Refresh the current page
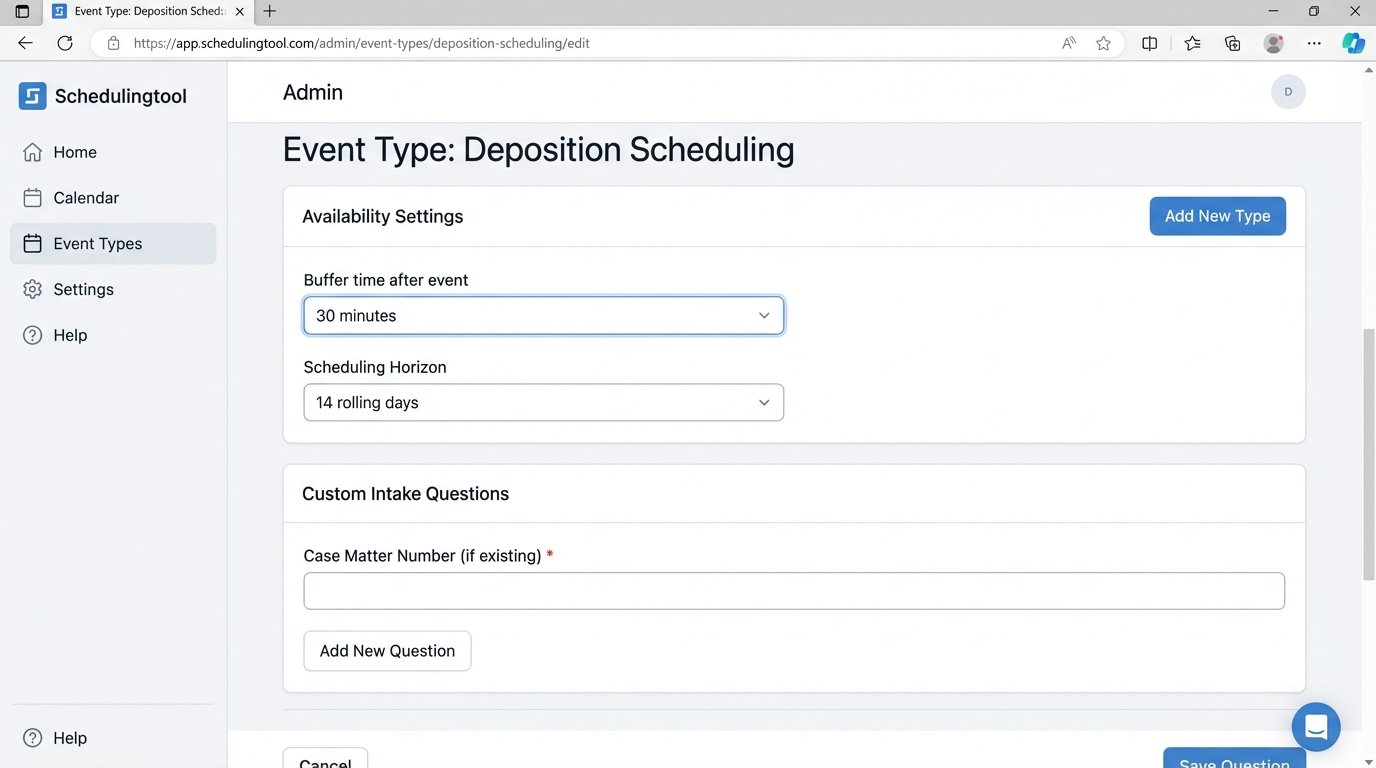The height and width of the screenshot is (768, 1376). tap(65, 42)
